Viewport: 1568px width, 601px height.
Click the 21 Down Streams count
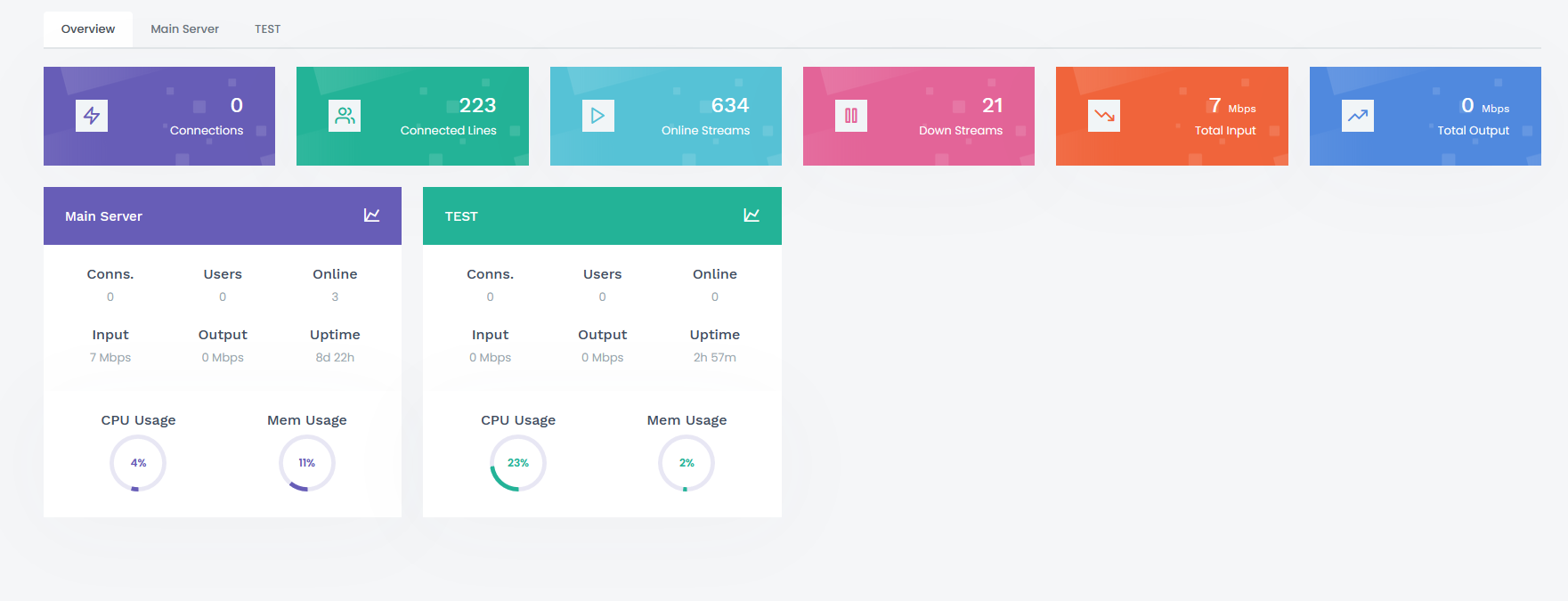click(x=992, y=106)
